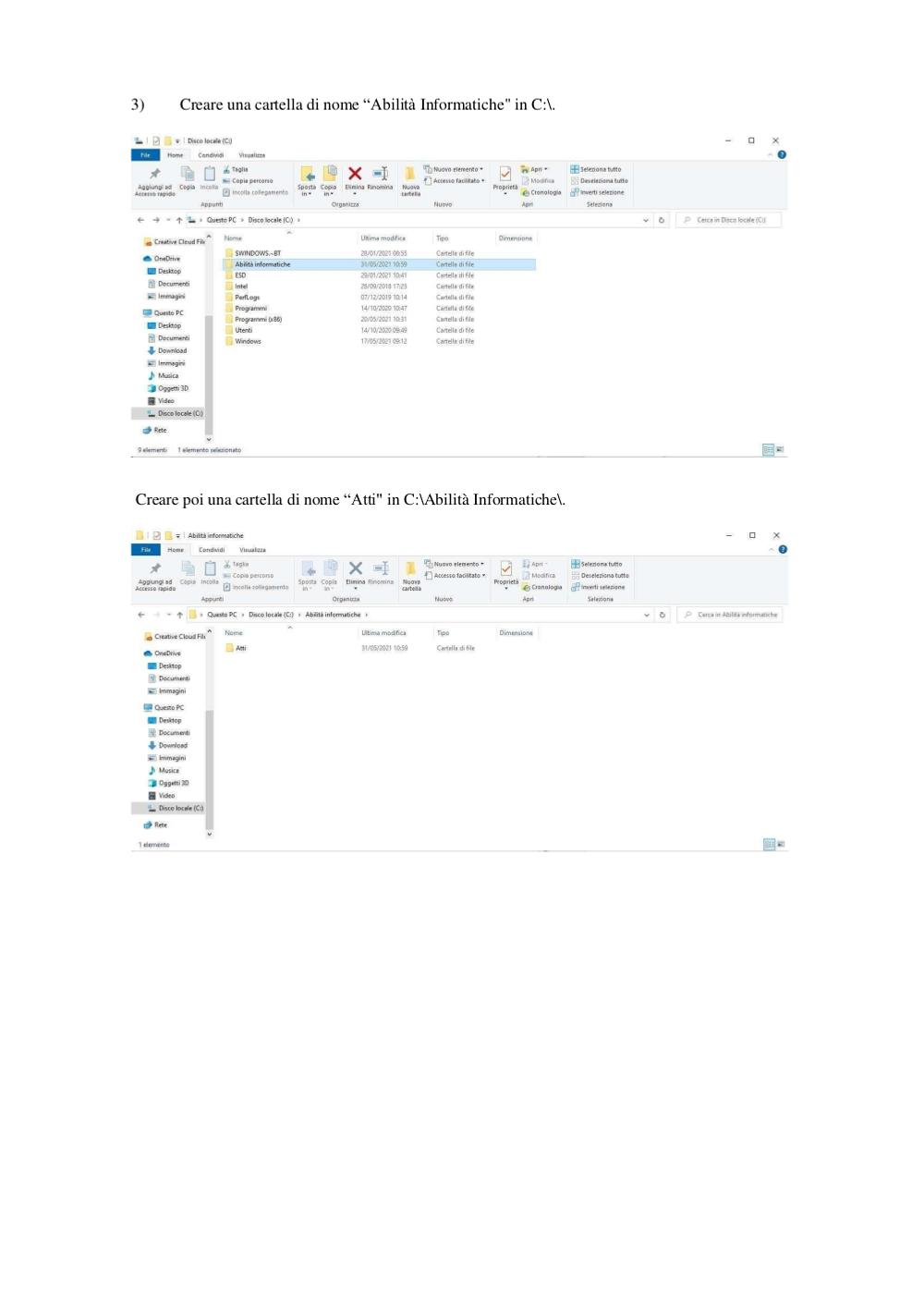The image size is (924, 1306).
Task: Click Copia percorso in the Disco locale (C:) window
Action: 248,180
